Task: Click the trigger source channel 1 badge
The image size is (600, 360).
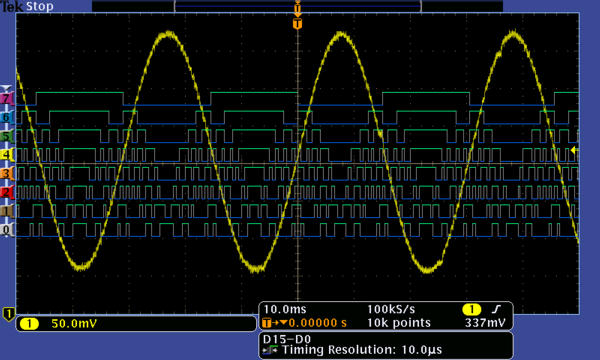Action: click(471, 309)
